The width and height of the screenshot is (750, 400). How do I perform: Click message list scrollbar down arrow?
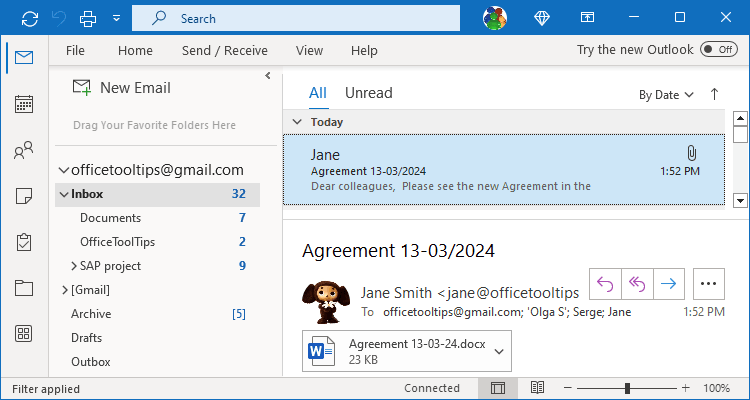coord(740,200)
